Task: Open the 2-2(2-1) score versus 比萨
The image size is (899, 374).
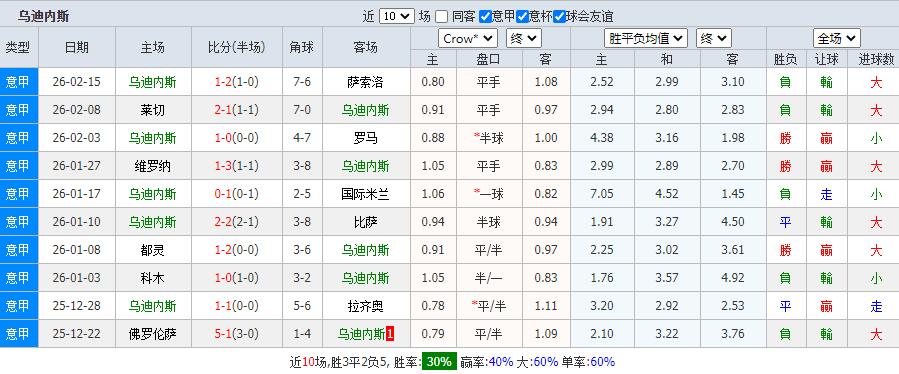Action: (x=236, y=222)
